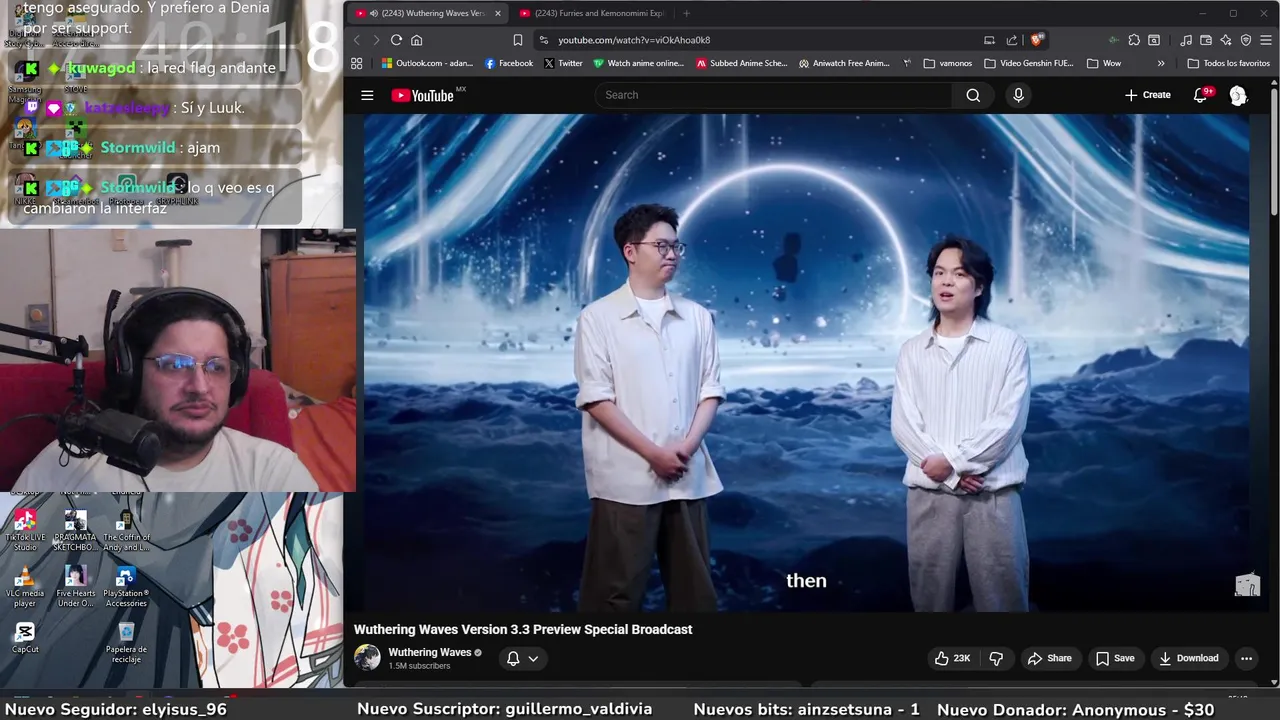The image size is (1280, 720).
Task: Open PRAGMATA SKETCHBOOK desktop shortcut
Action: (x=75, y=530)
